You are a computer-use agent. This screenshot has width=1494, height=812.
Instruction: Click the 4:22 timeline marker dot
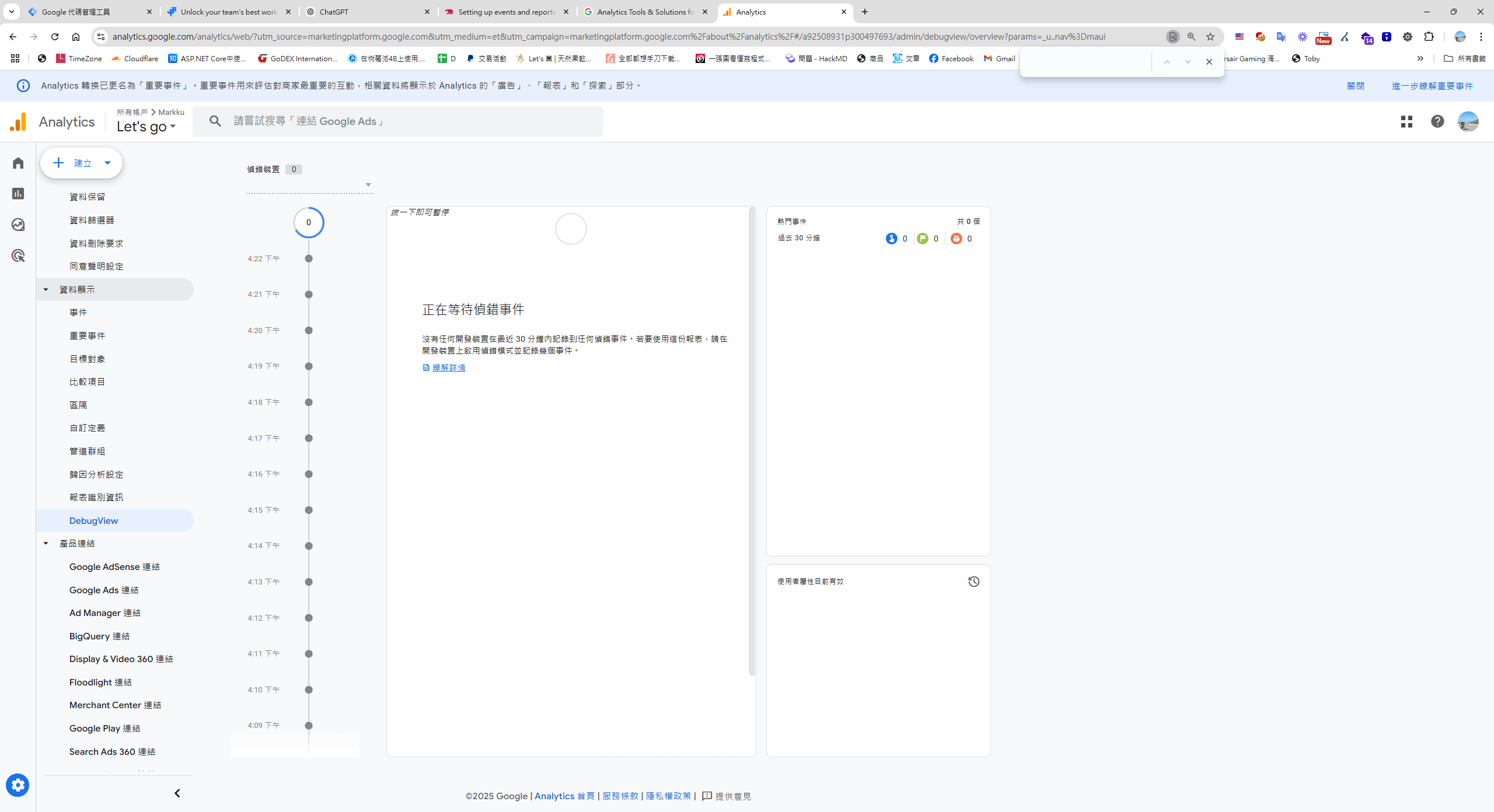coord(309,258)
